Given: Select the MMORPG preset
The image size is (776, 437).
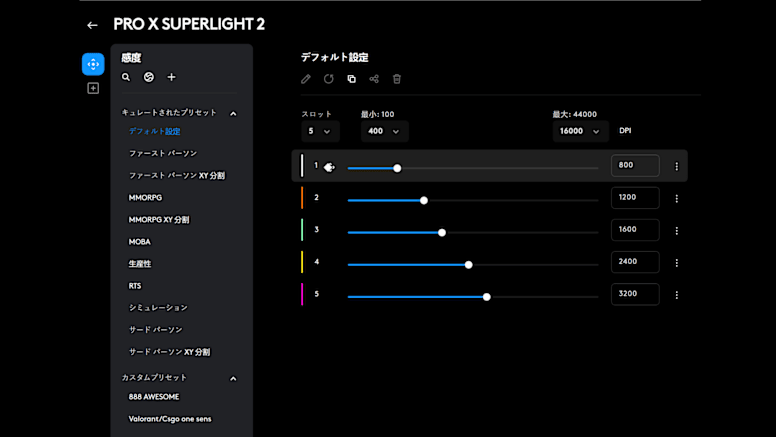Looking at the screenshot, I should pyautogui.click(x=145, y=198).
